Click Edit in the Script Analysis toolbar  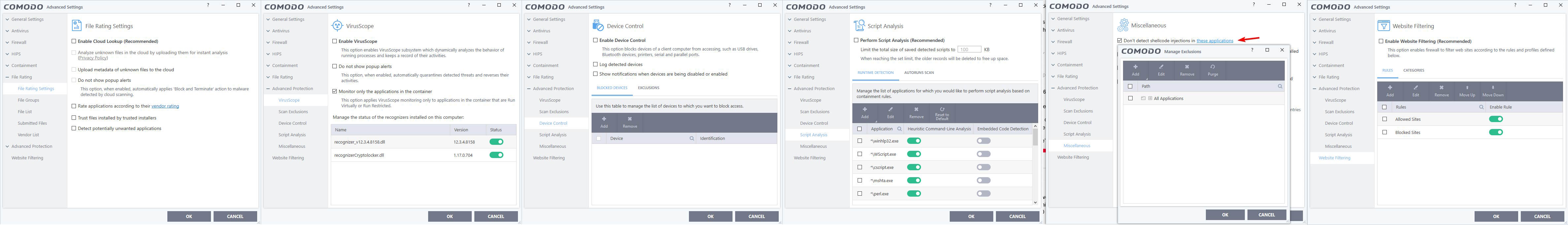[891, 112]
